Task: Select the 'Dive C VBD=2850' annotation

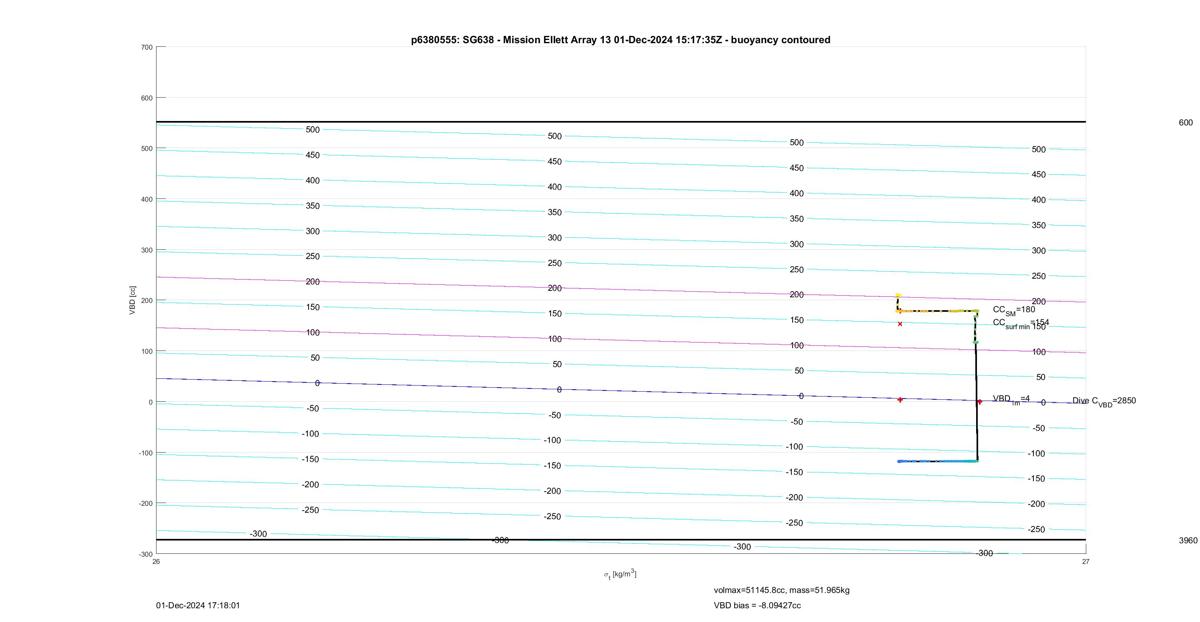Action: pyautogui.click(x=1104, y=401)
